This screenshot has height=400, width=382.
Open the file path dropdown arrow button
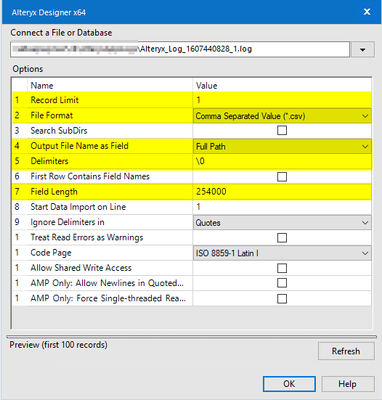pyautogui.click(x=363, y=50)
